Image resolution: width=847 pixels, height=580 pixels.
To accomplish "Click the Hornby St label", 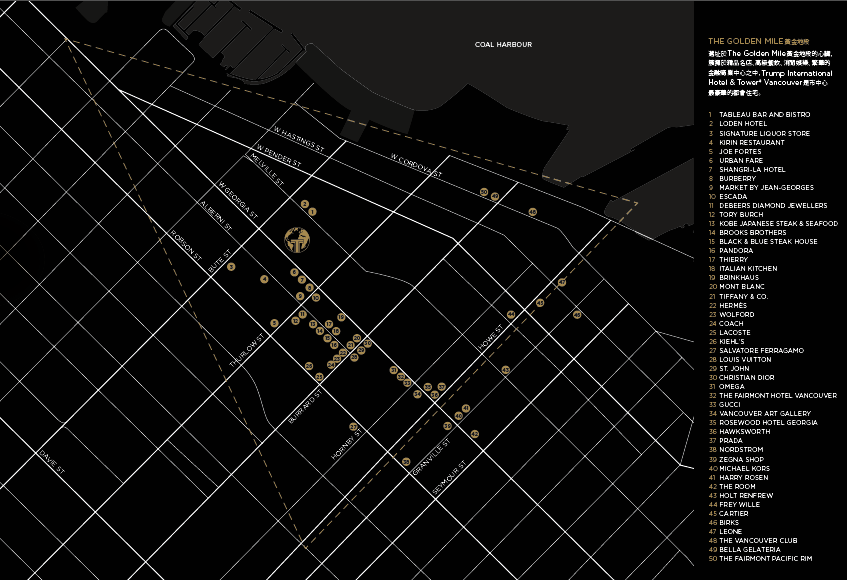I will [x=347, y=443].
